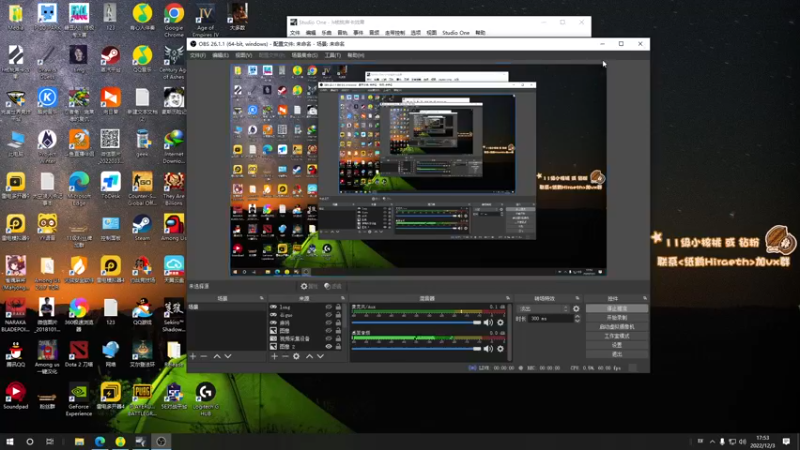Screen dimensions: 800x450
Task: Open settings gear of second mixer channel
Action: (501, 349)
